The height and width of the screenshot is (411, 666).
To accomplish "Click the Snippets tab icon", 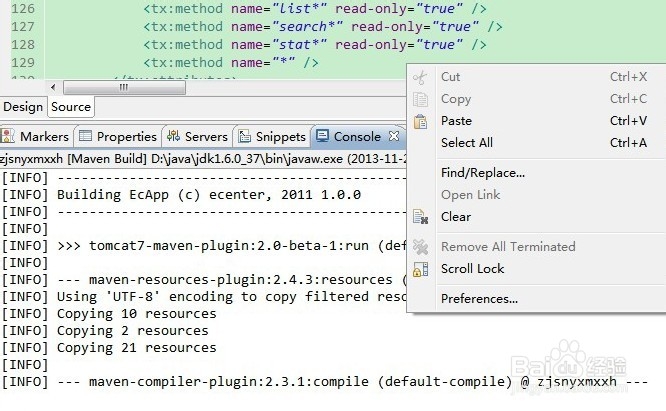I will 244,136.
